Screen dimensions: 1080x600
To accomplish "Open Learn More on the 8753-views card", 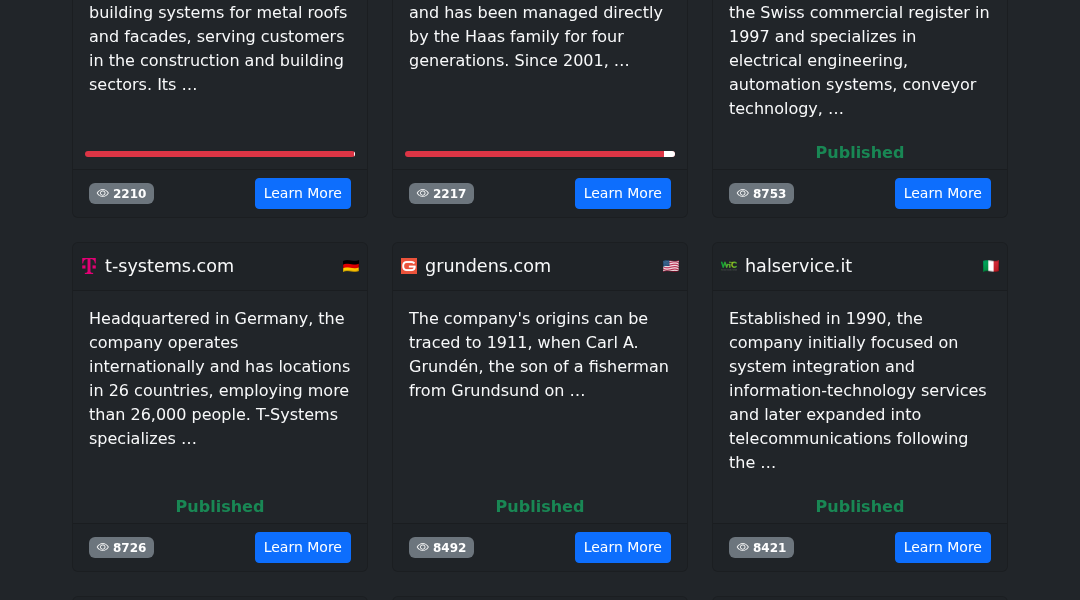I will point(943,194).
